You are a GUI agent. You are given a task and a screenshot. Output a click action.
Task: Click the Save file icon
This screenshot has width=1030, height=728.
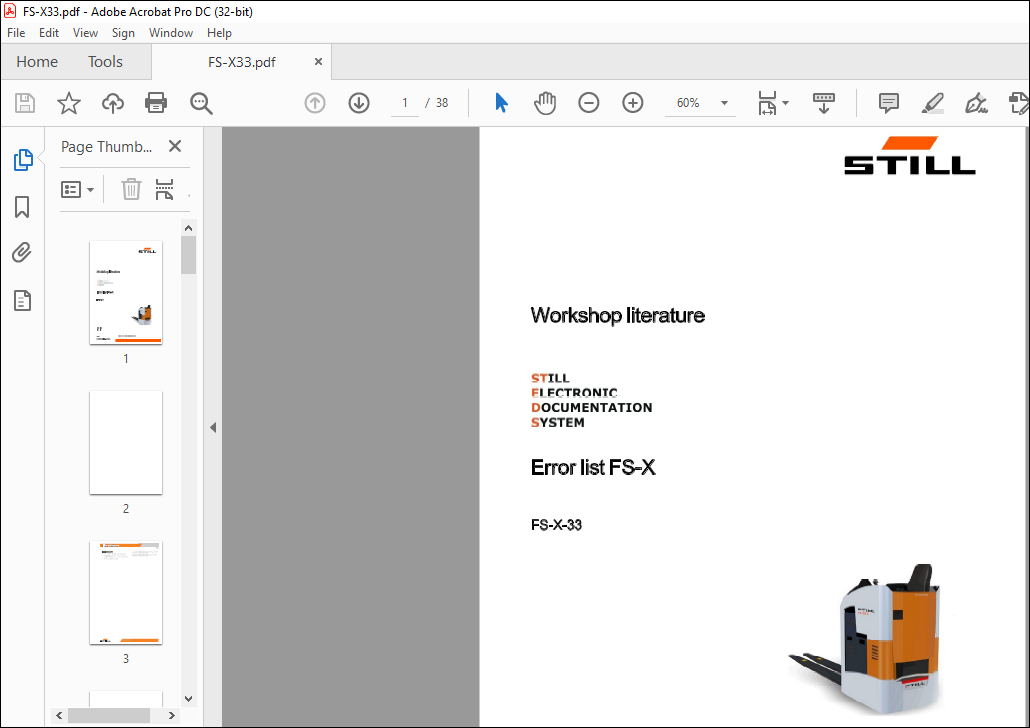tap(25, 103)
